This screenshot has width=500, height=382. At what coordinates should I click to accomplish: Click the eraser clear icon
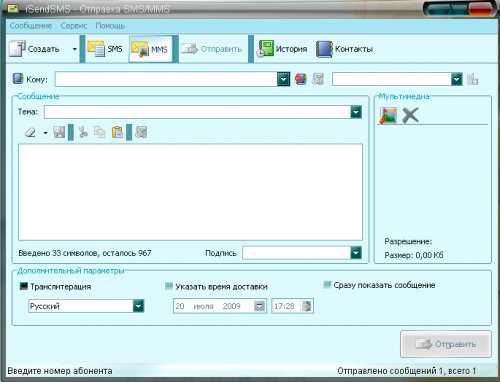30,132
